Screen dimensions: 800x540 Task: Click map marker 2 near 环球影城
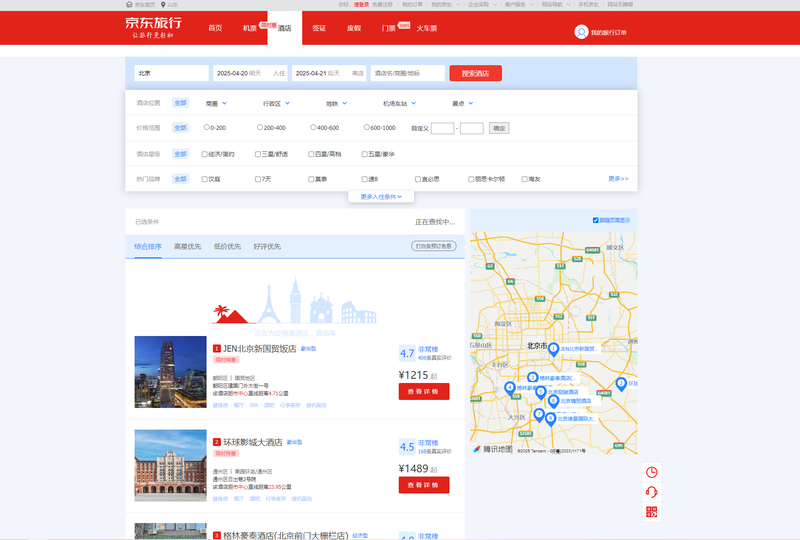[x=621, y=384]
